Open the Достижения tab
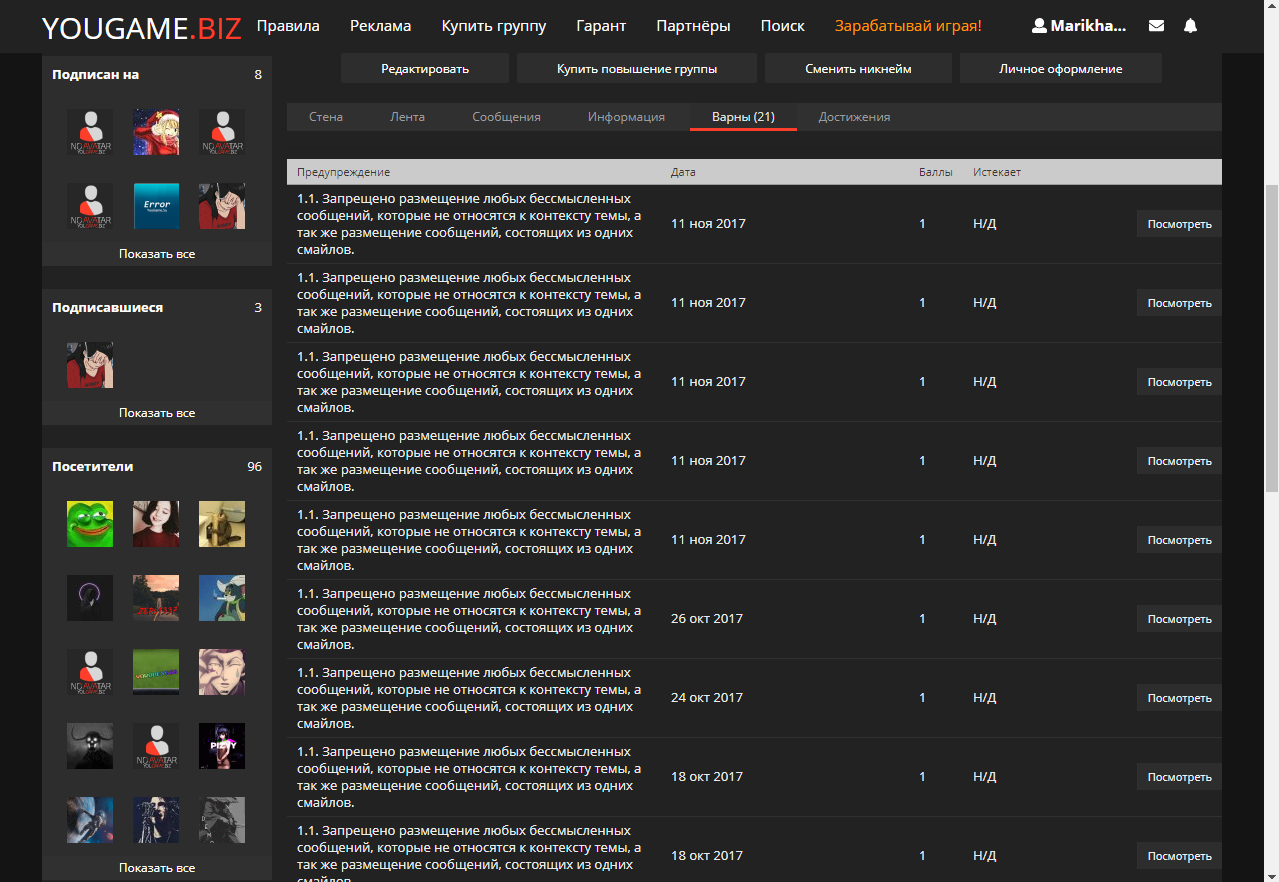Viewport: 1279px width, 882px height. pos(854,117)
